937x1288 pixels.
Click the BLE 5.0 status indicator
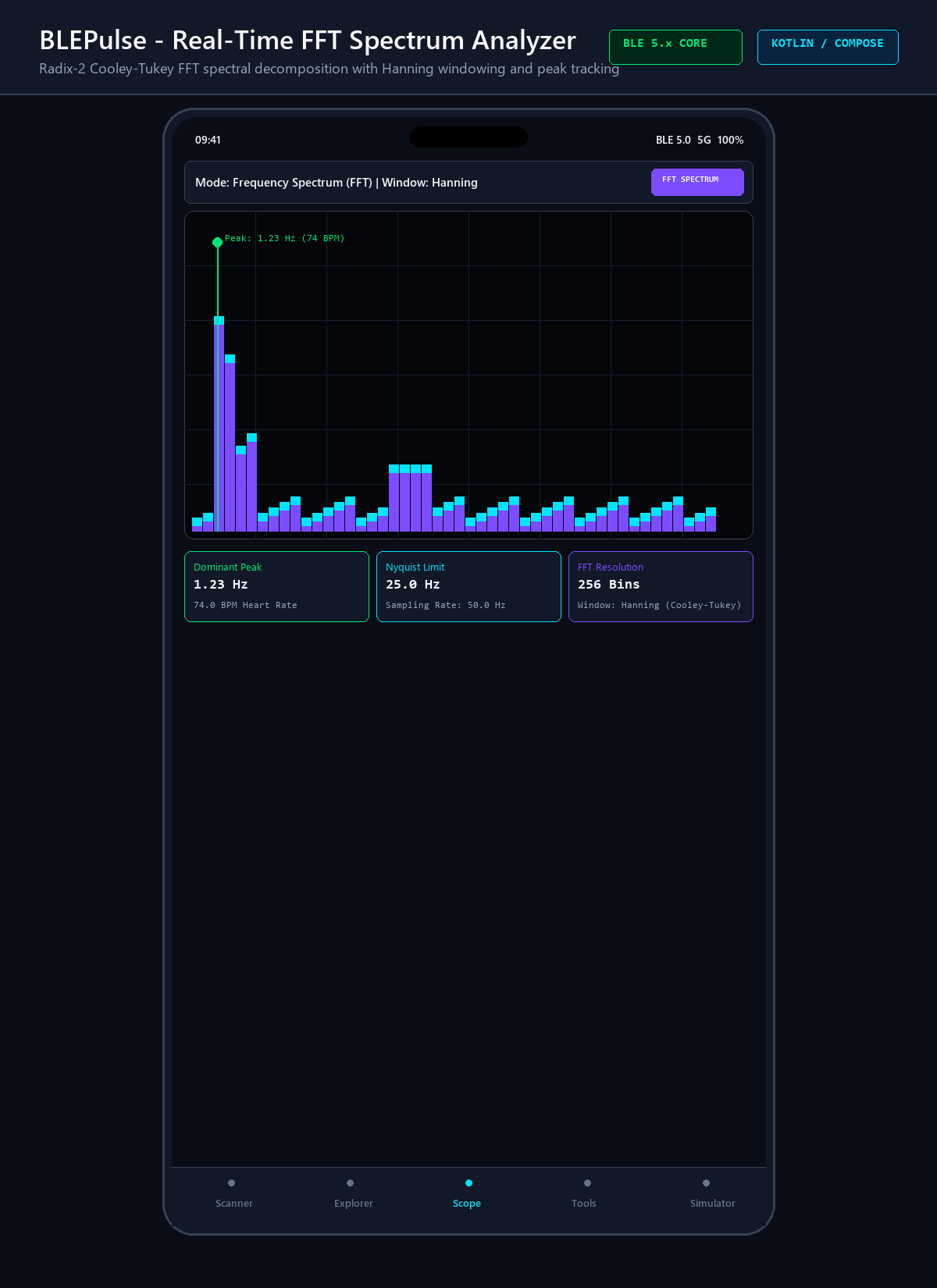coord(673,140)
